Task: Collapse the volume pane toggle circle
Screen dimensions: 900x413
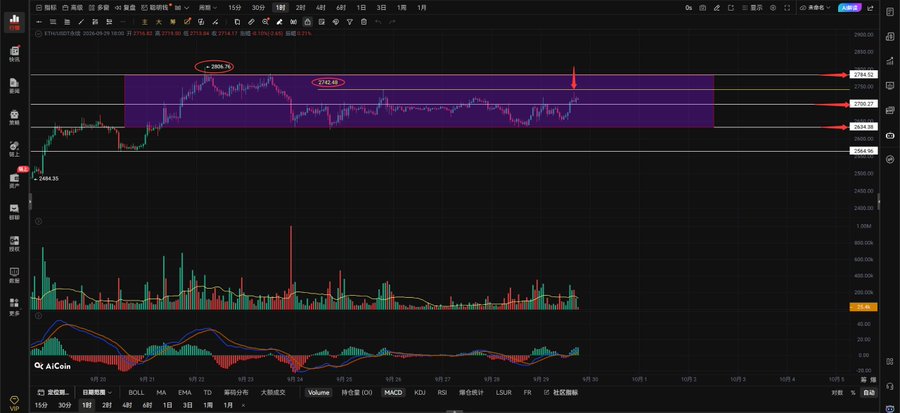Action: pyautogui.click(x=38, y=220)
